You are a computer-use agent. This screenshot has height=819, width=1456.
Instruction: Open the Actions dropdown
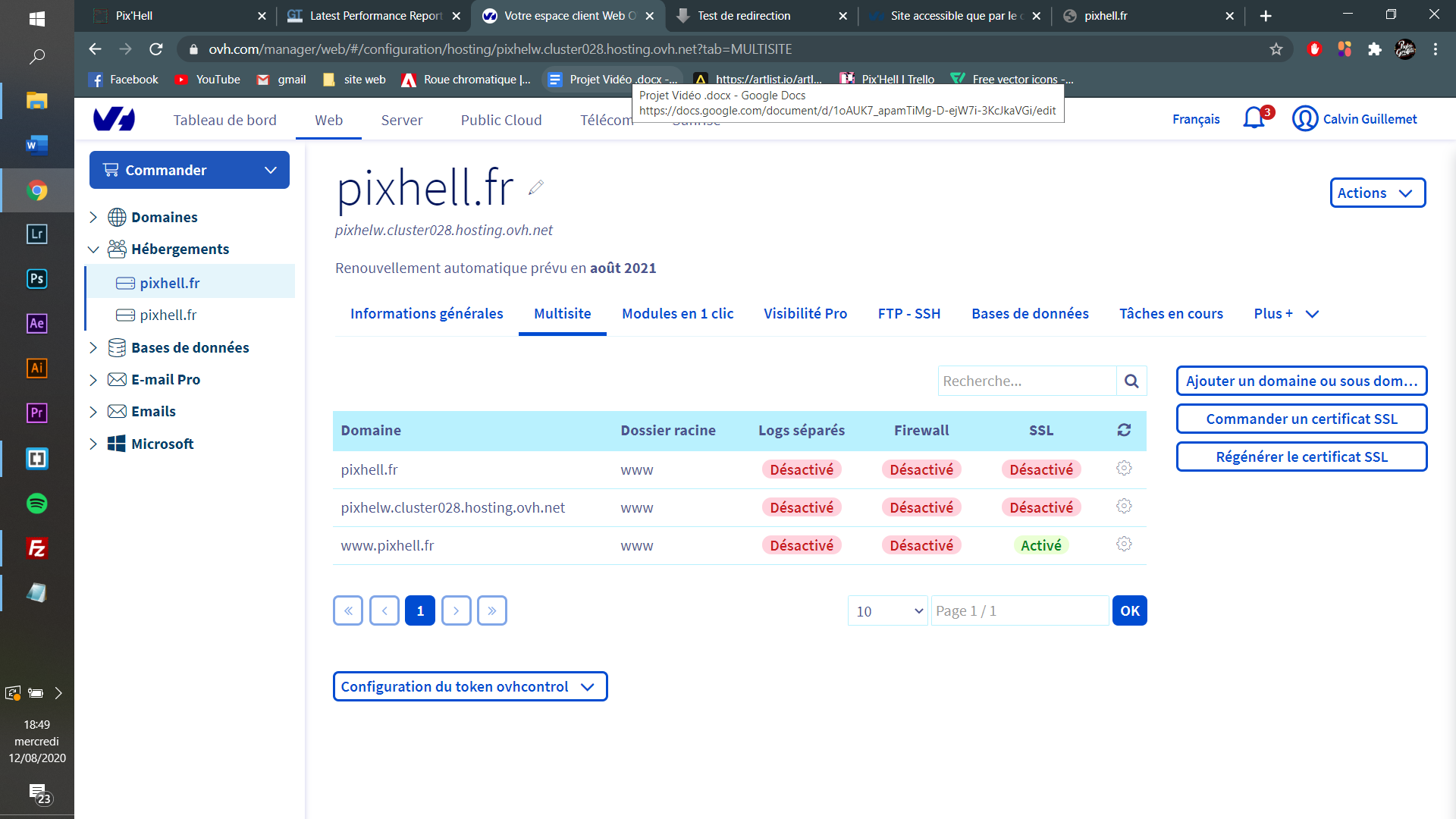point(1377,193)
